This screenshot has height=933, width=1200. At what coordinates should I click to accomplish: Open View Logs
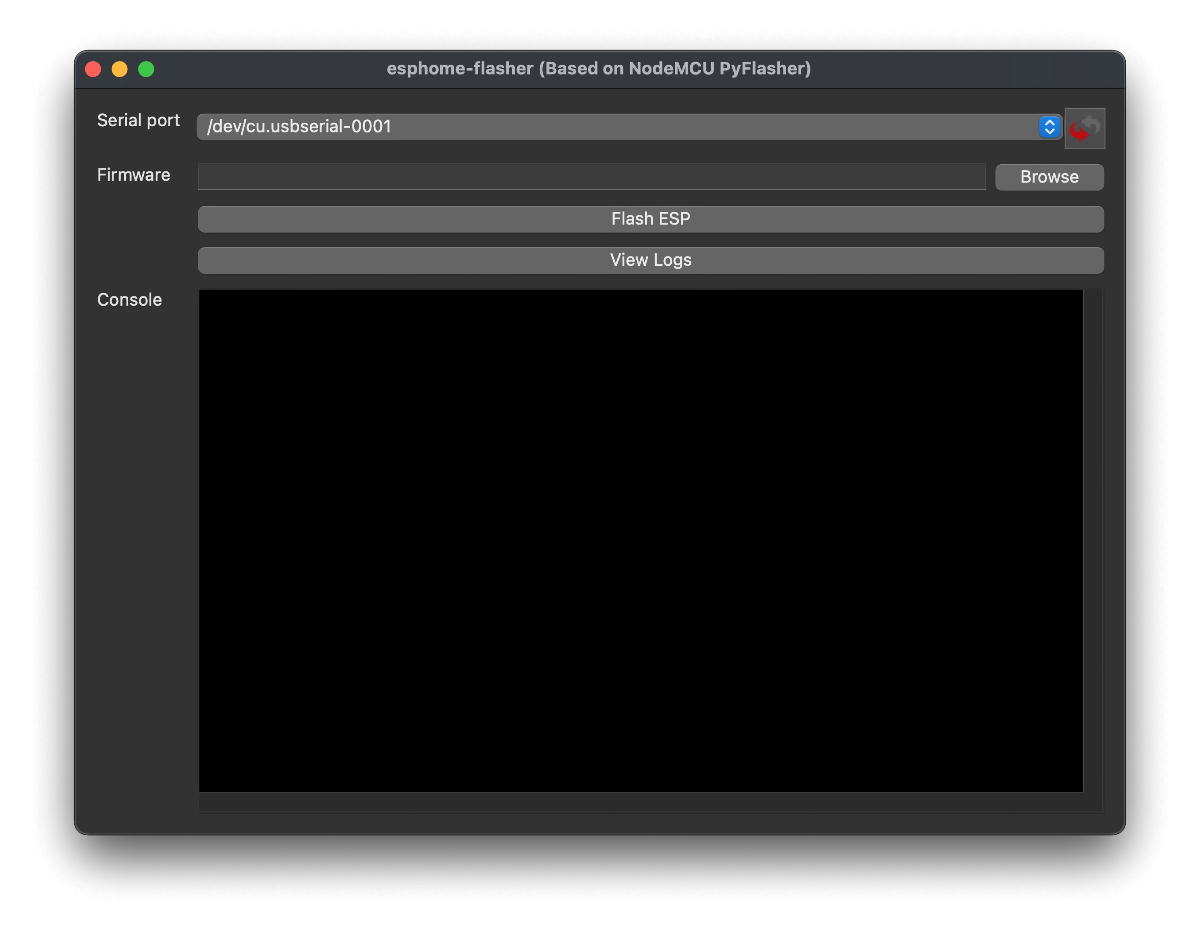coord(651,260)
